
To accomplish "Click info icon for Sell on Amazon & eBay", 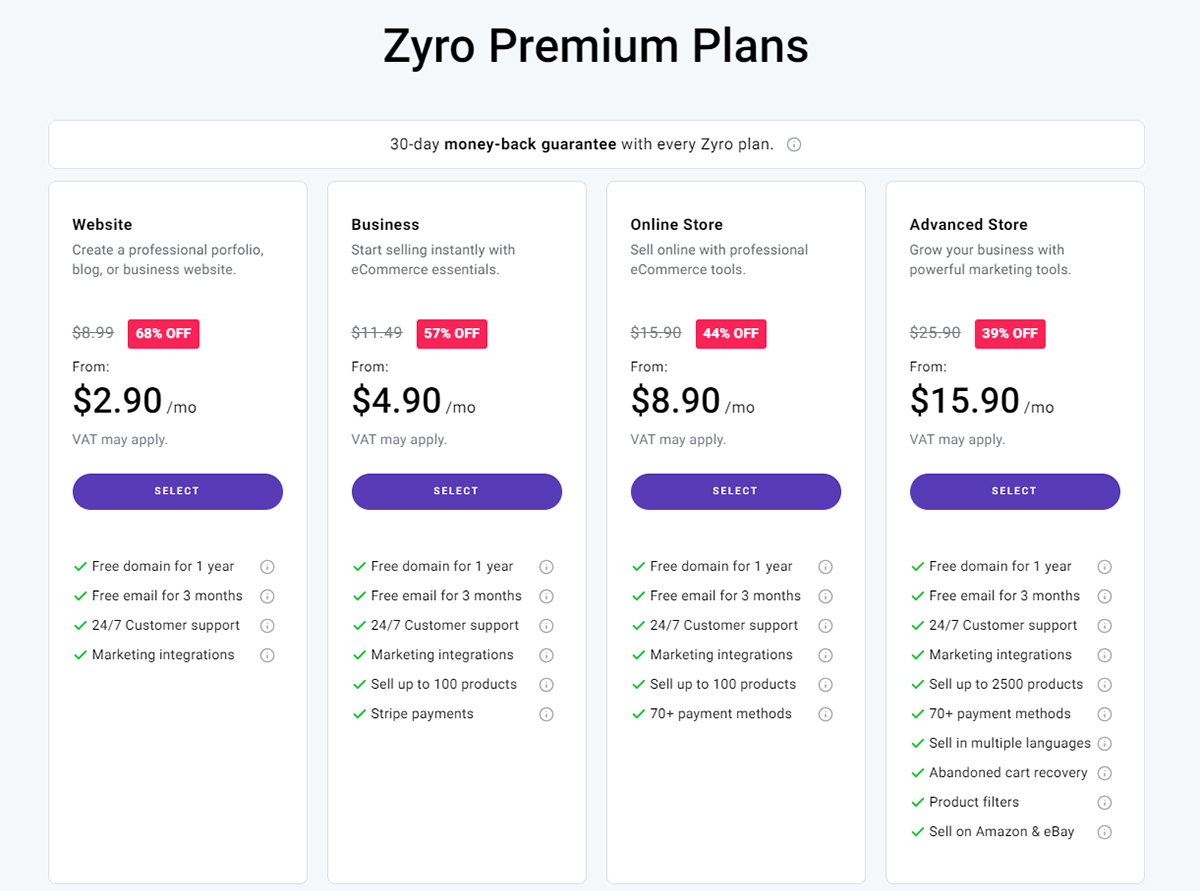I will (1104, 832).
